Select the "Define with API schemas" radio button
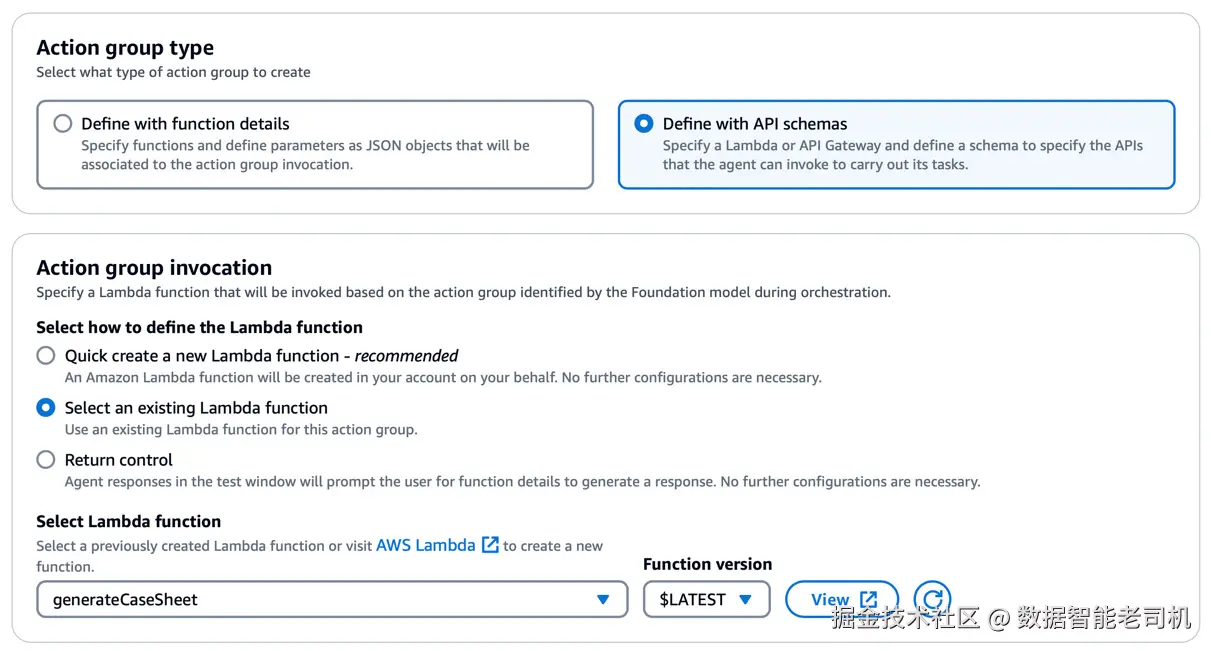The image size is (1211, 651). 644,124
